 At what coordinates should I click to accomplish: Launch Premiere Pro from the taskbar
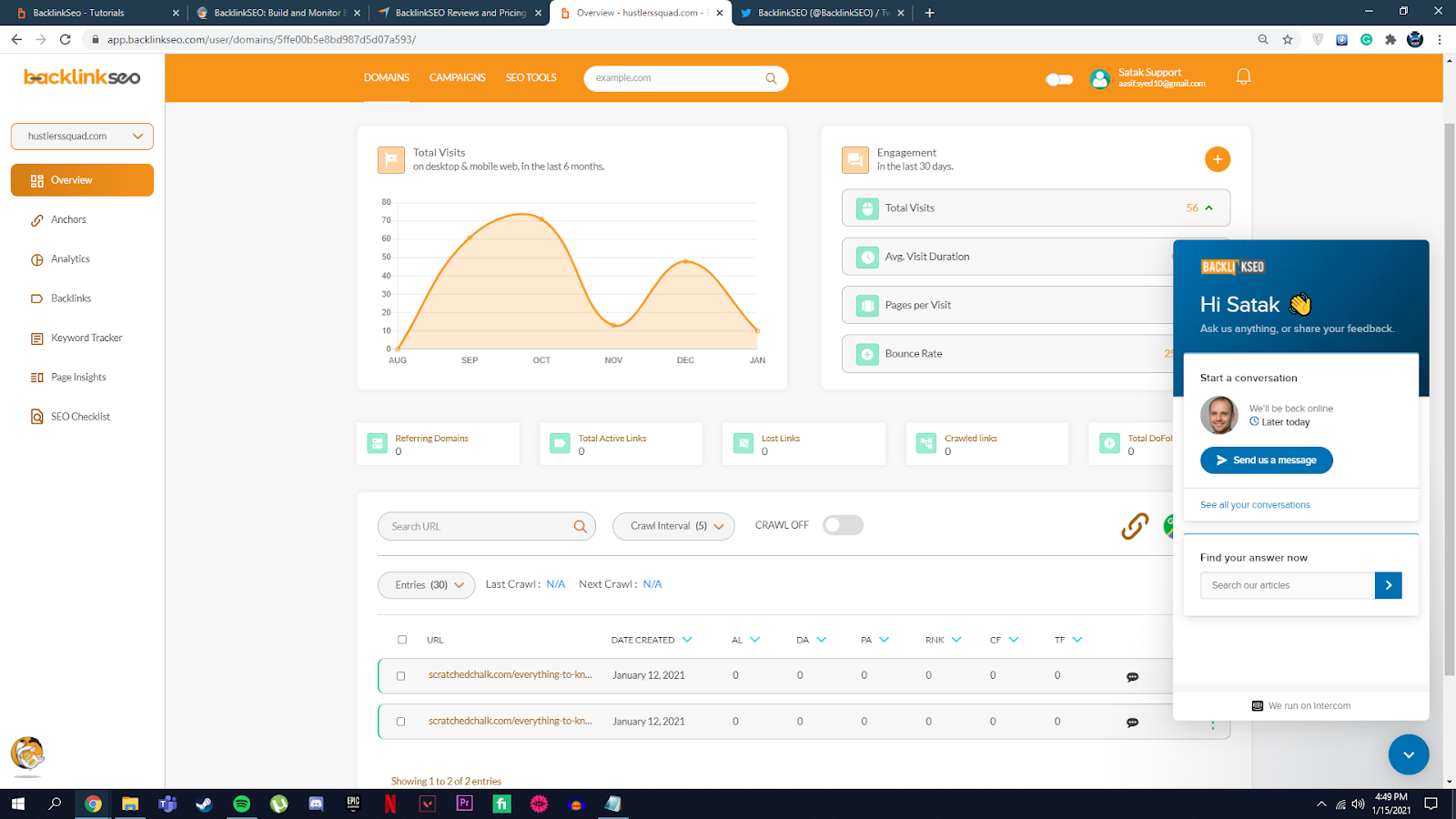tap(465, 804)
